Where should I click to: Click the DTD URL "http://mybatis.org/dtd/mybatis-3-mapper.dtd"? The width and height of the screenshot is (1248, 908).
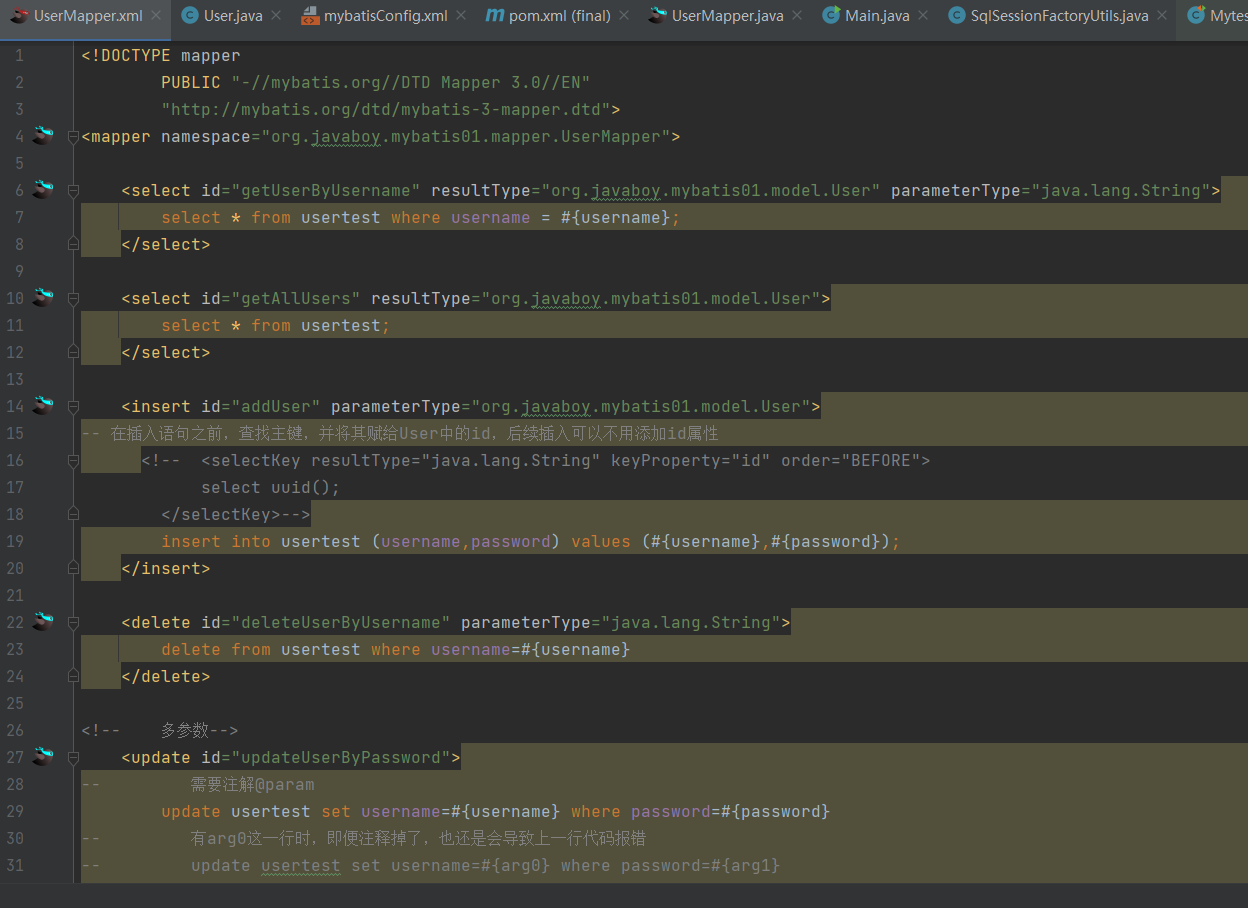(386, 109)
